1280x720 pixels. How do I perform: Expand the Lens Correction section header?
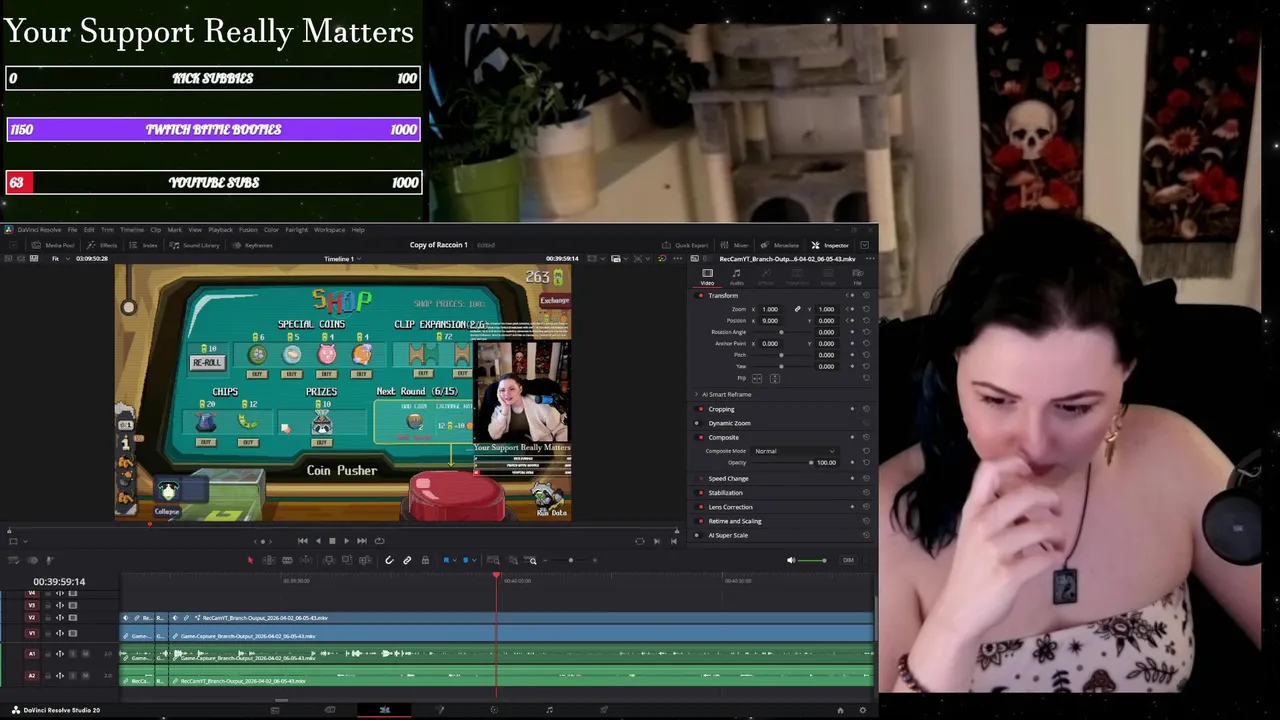click(730, 507)
